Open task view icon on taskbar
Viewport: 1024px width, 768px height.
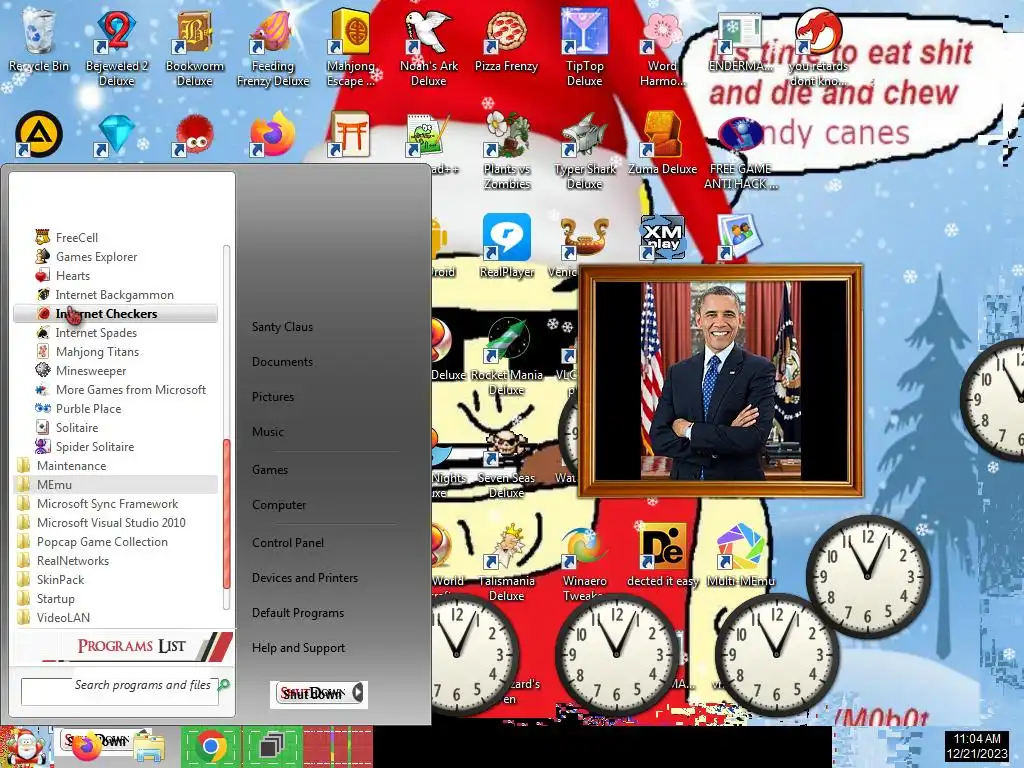pyautogui.click(x=271, y=746)
